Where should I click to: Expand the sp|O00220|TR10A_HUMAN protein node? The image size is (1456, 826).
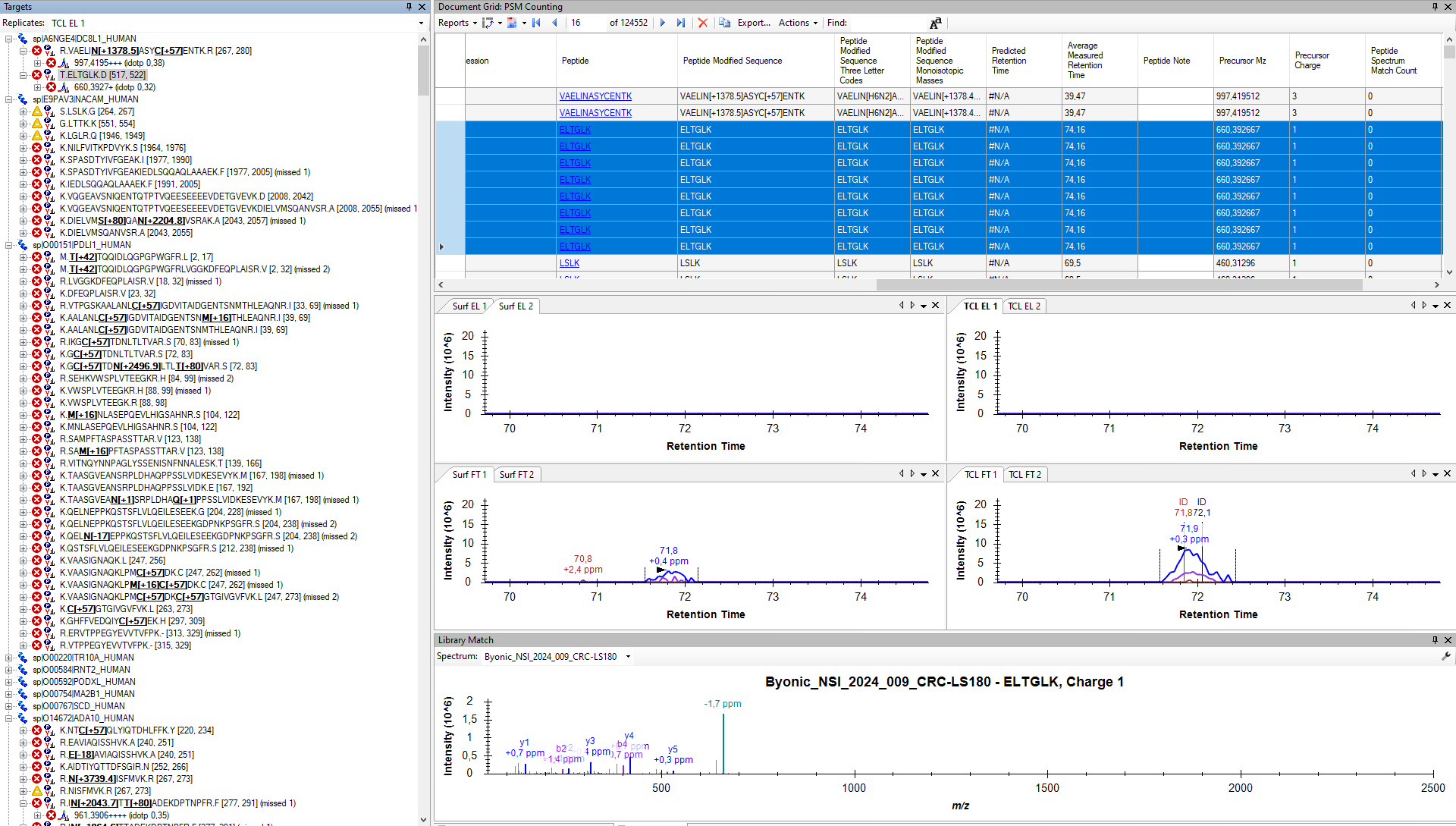[x=8, y=658]
